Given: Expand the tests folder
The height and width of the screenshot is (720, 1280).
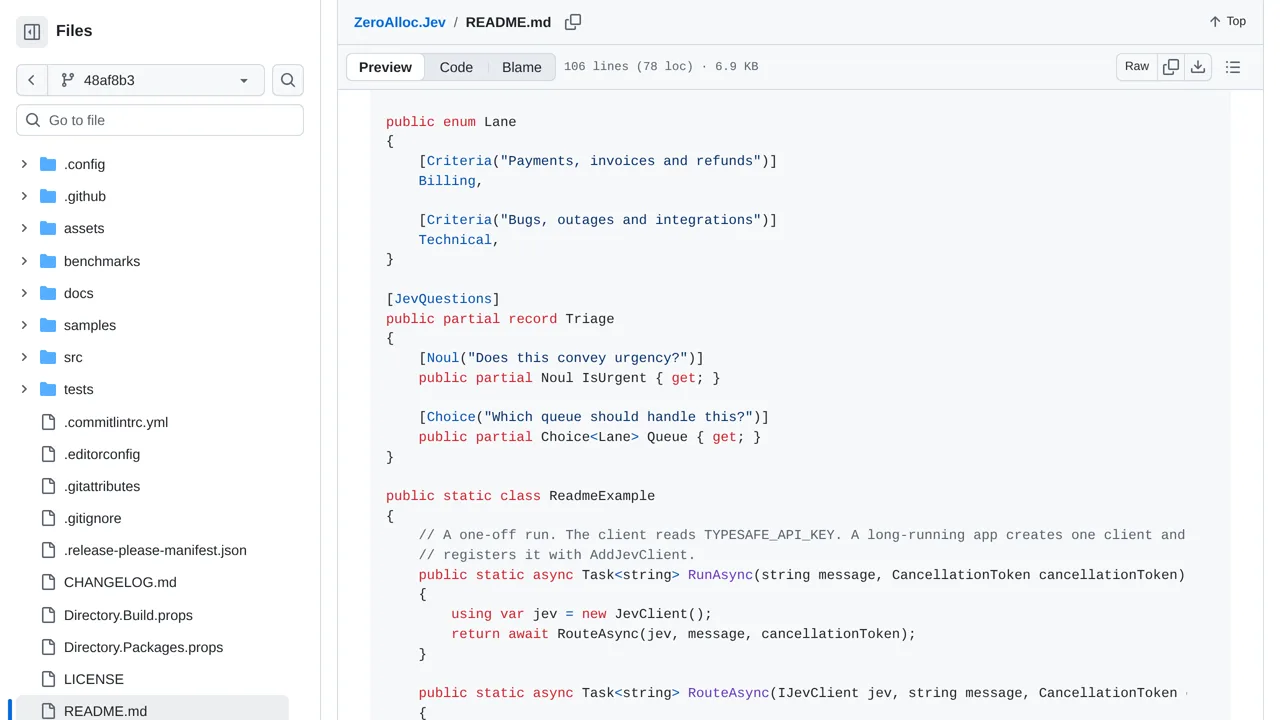Looking at the screenshot, I should (24, 389).
